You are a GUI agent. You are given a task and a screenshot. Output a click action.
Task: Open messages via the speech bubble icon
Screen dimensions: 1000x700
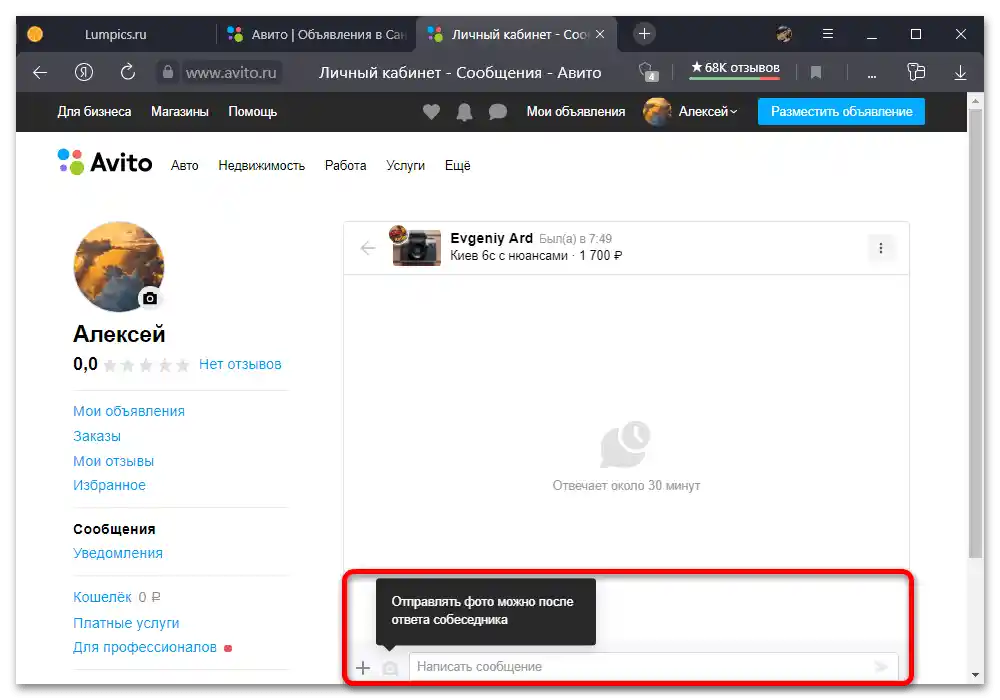(x=497, y=112)
